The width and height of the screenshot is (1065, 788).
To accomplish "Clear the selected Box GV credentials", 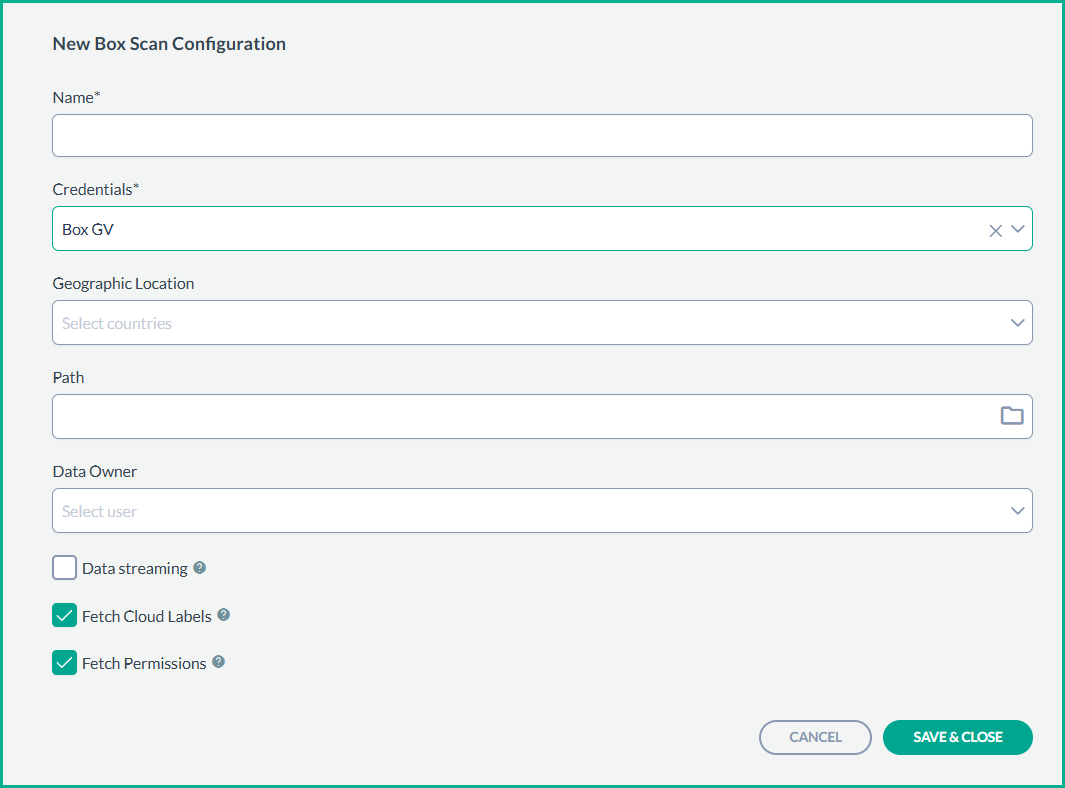I will (995, 230).
